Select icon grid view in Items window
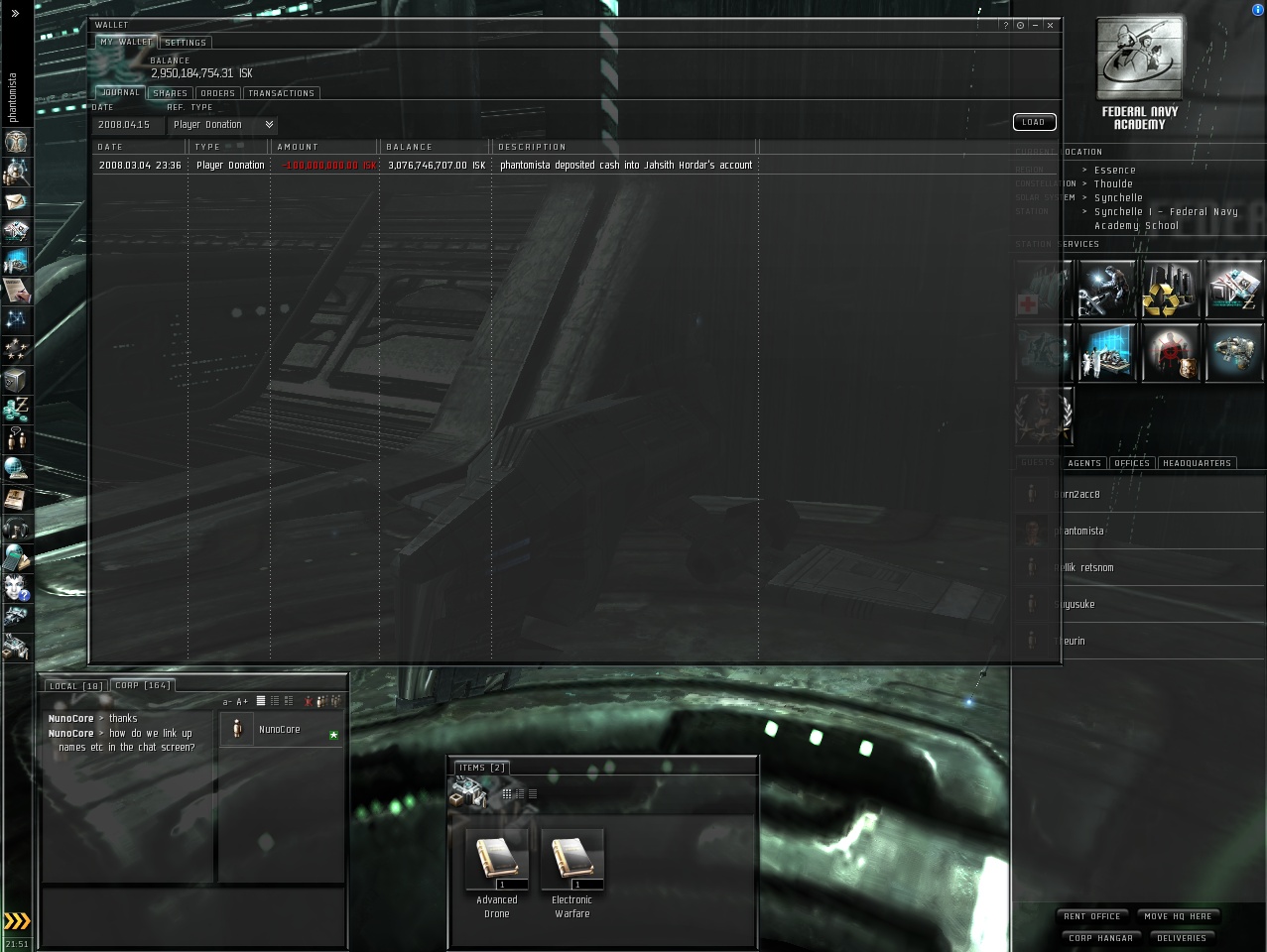 [507, 793]
